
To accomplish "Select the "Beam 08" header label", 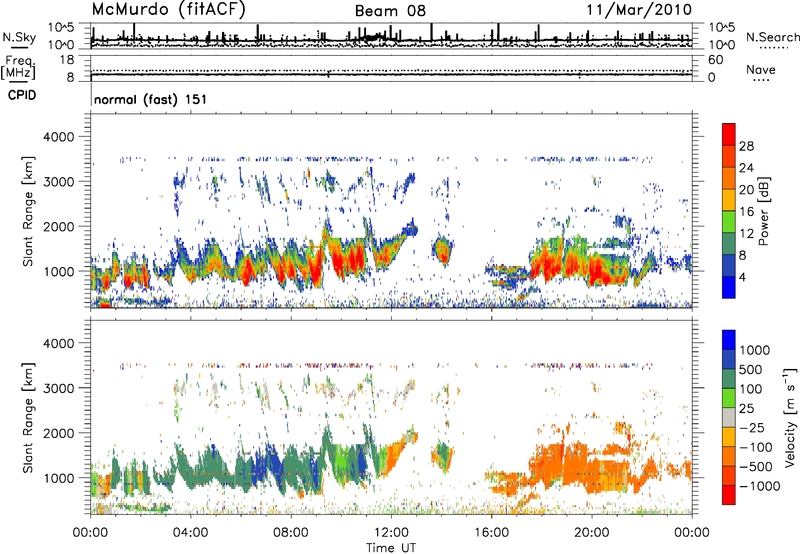I will 390,11.
